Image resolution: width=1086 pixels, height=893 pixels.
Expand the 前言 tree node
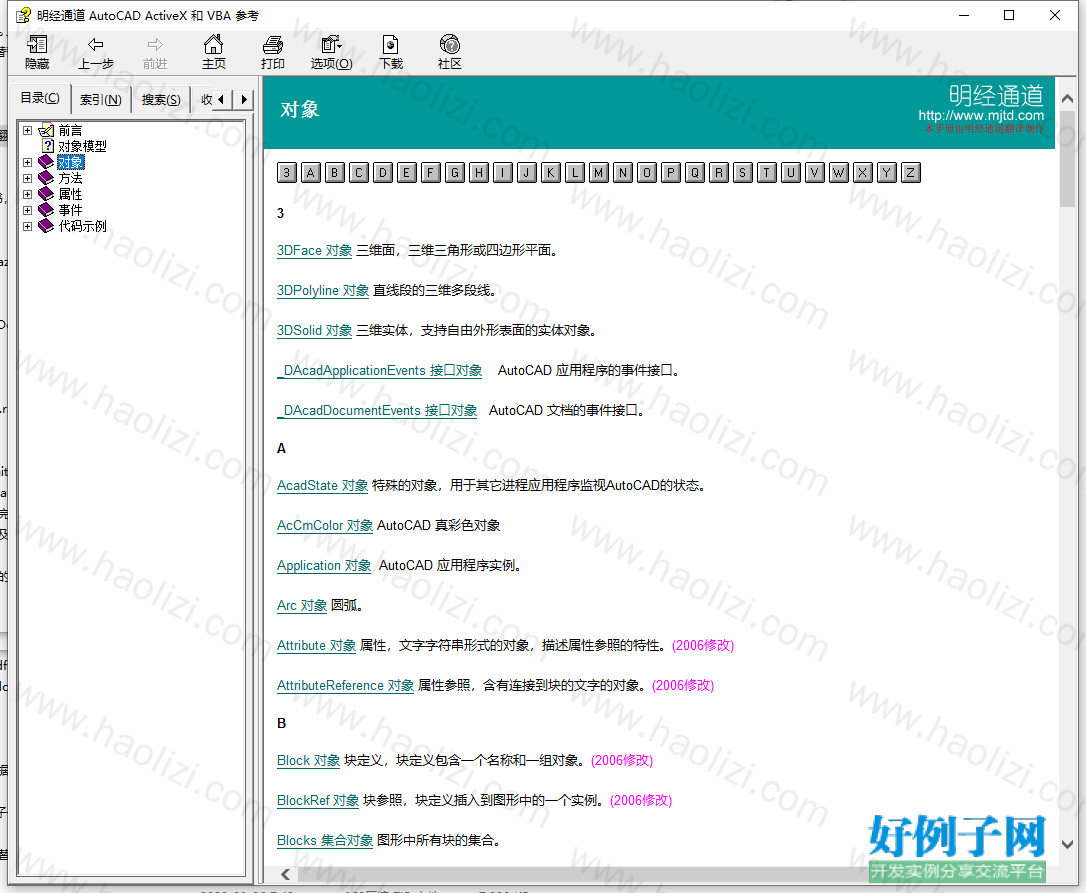(28, 130)
